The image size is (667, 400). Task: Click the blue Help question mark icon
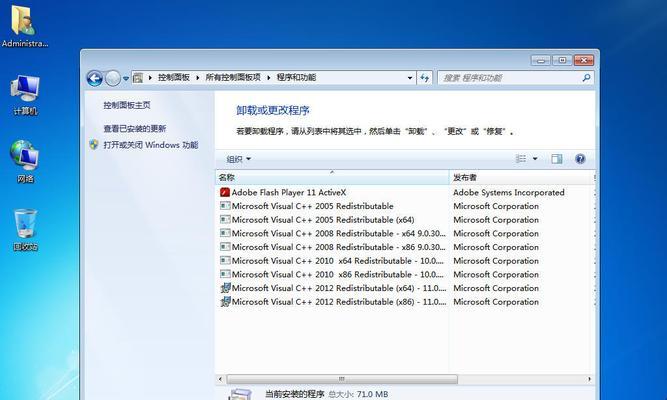pos(580,159)
